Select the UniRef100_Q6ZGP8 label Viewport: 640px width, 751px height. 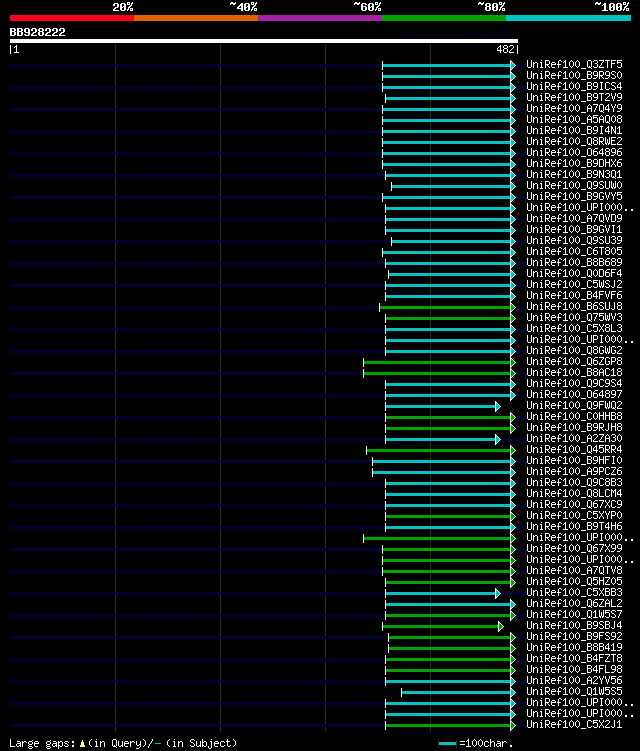coord(574,362)
